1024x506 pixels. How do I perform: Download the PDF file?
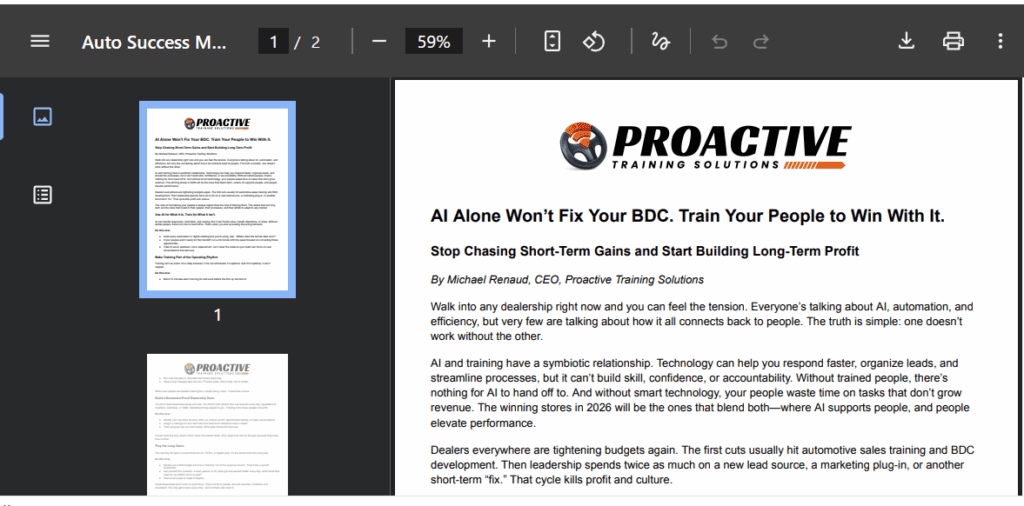coord(906,41)
